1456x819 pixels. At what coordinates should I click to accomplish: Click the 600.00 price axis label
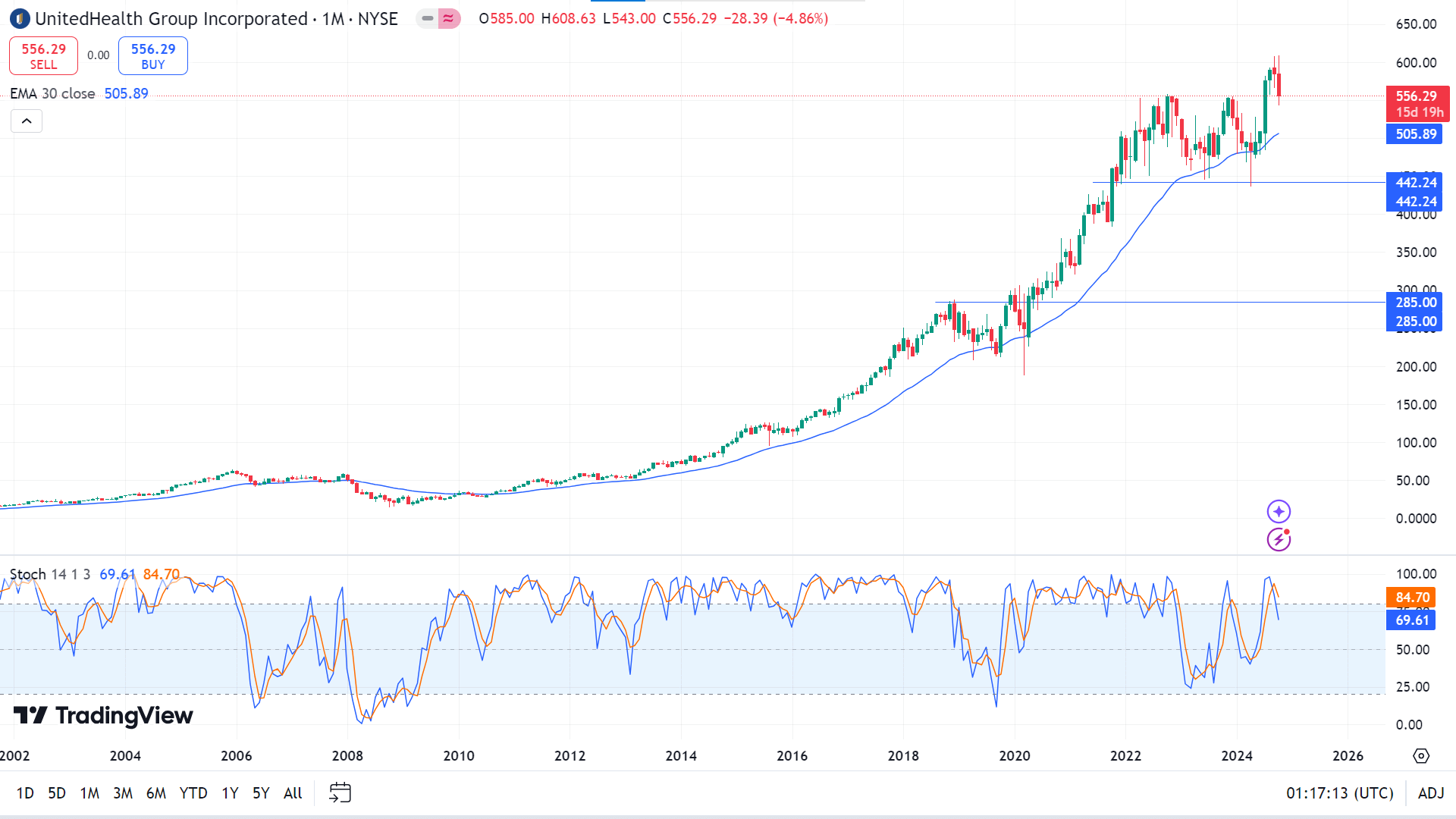1417,63
